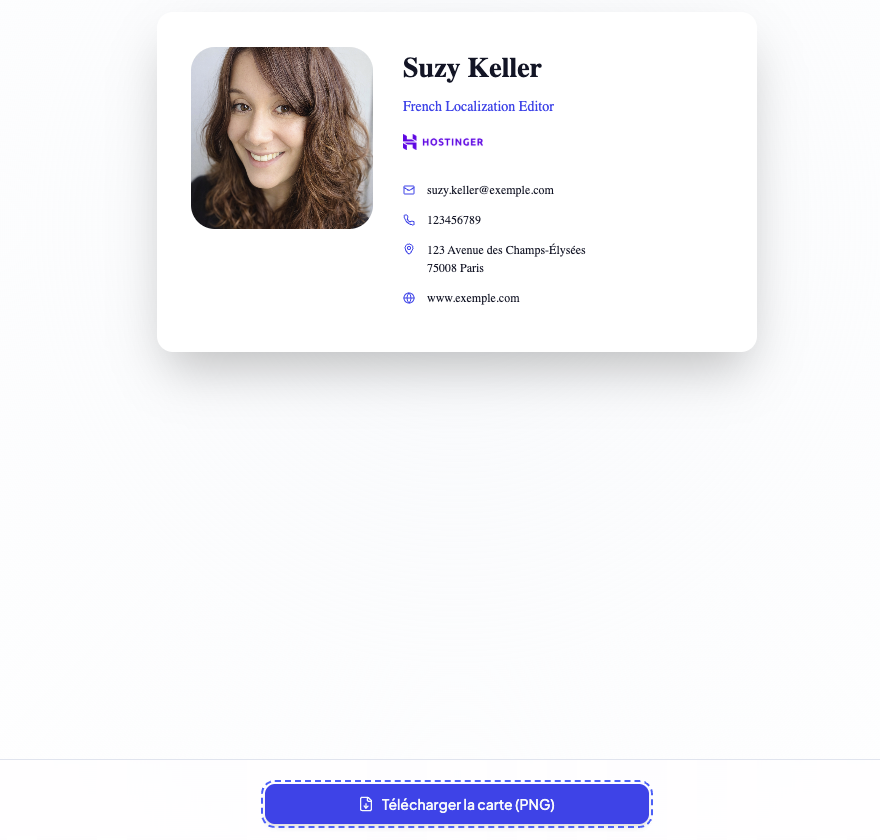Click the www.exemple.com website address
This screenshot has width=880, height=840.
(473, 298)
